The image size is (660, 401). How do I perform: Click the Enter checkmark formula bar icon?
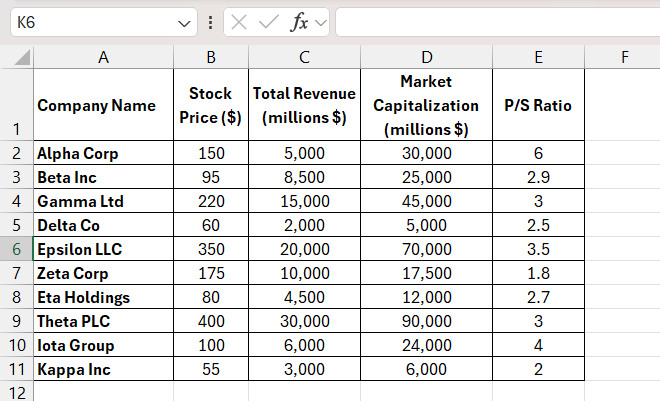tap(269, 22)
